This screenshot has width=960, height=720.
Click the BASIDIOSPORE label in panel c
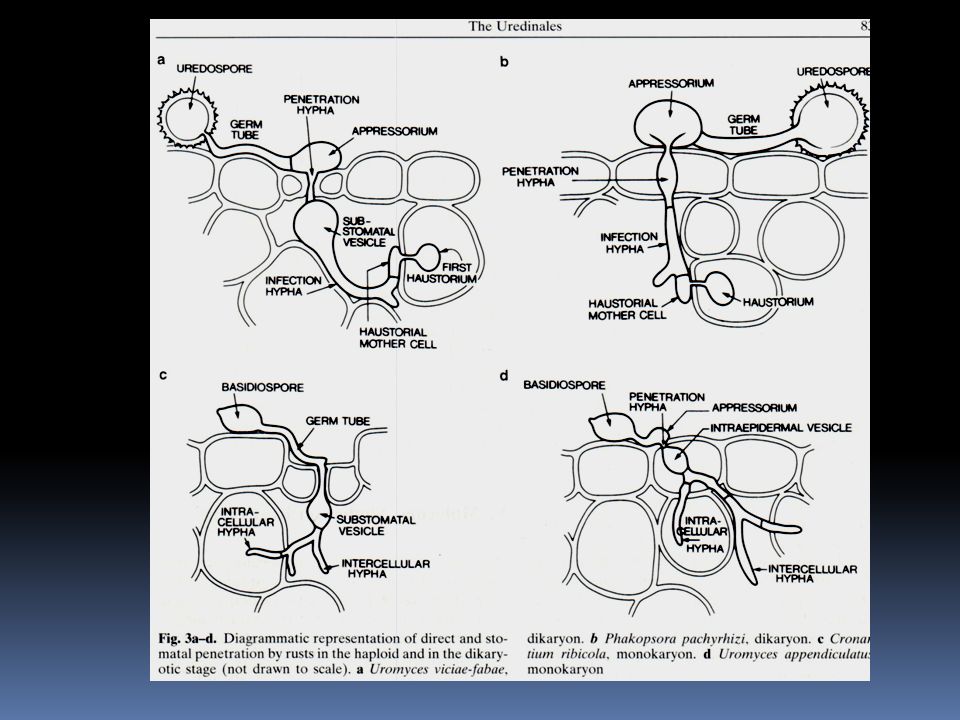click(263, 388)
